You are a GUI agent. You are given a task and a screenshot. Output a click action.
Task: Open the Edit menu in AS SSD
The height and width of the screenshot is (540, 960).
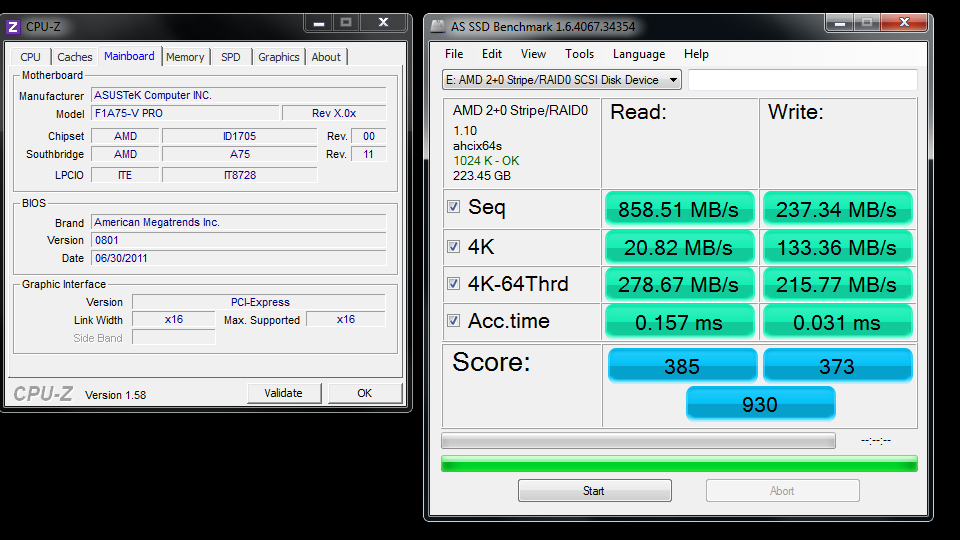pos(492,54)
